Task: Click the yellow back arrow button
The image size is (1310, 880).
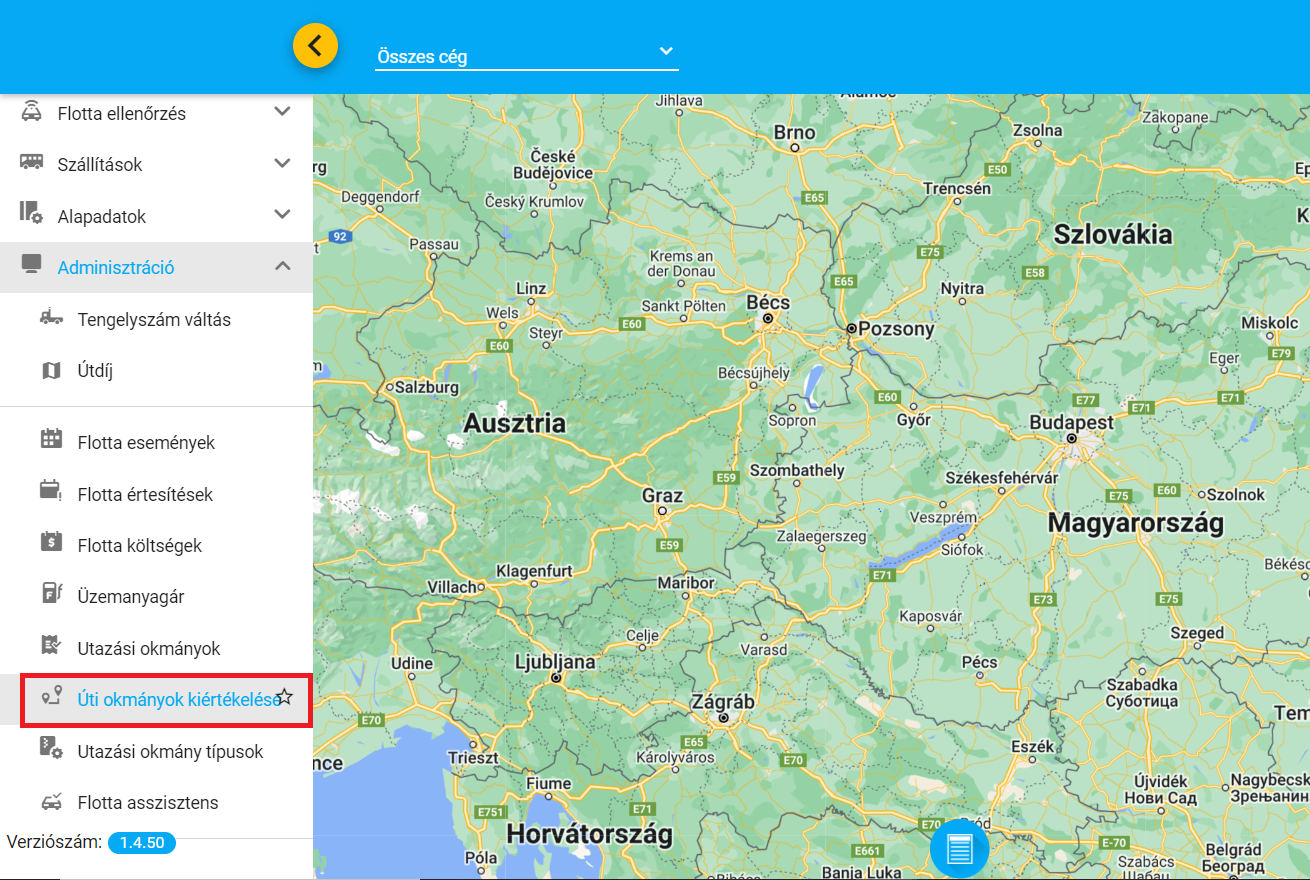Action: (315, 46)
